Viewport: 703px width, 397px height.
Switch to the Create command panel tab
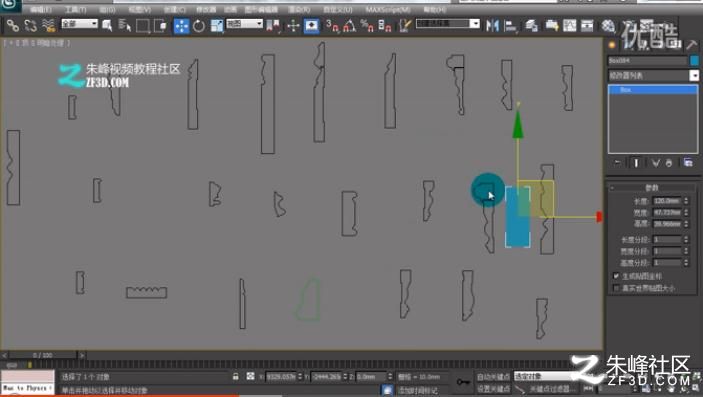[x=612, y=44]
